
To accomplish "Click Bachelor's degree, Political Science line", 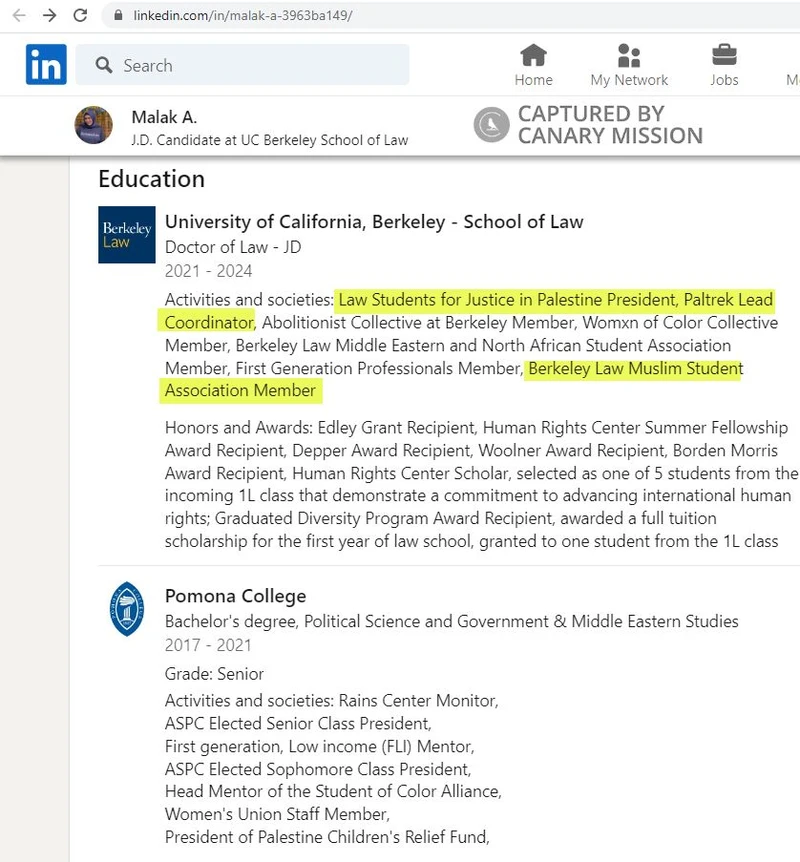I will point(451,621).
